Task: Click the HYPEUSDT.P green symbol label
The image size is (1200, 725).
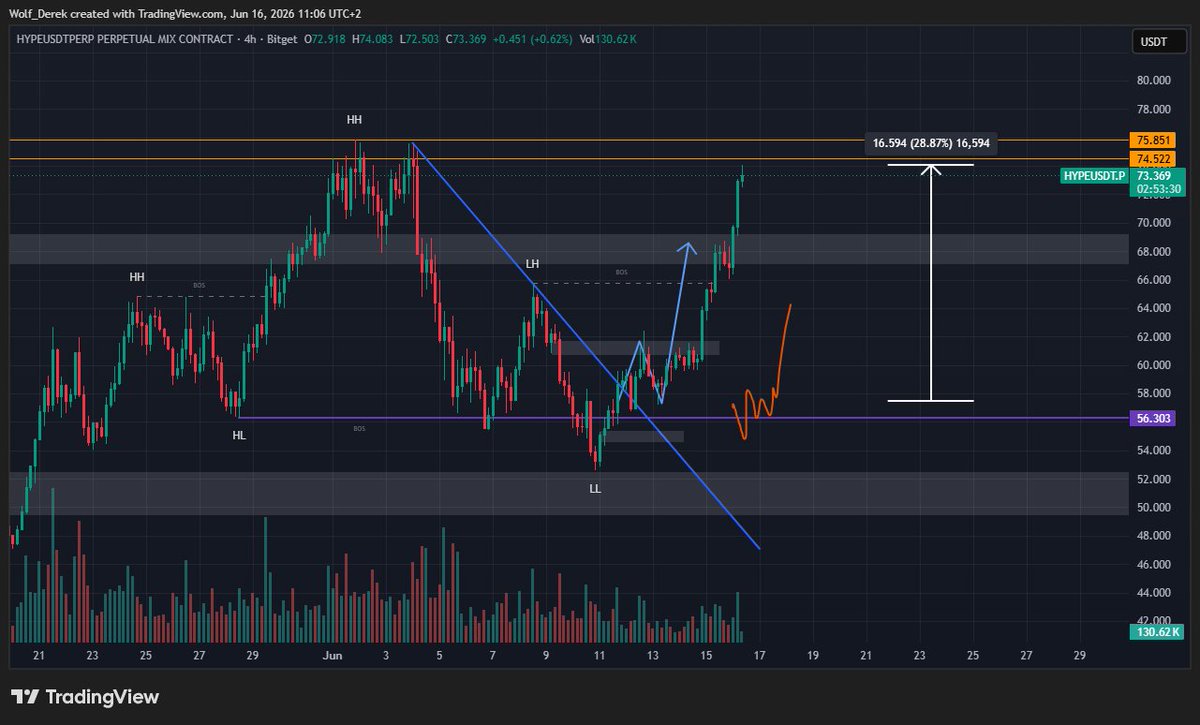Action: pyautogui.click(x=1092, y=175)
